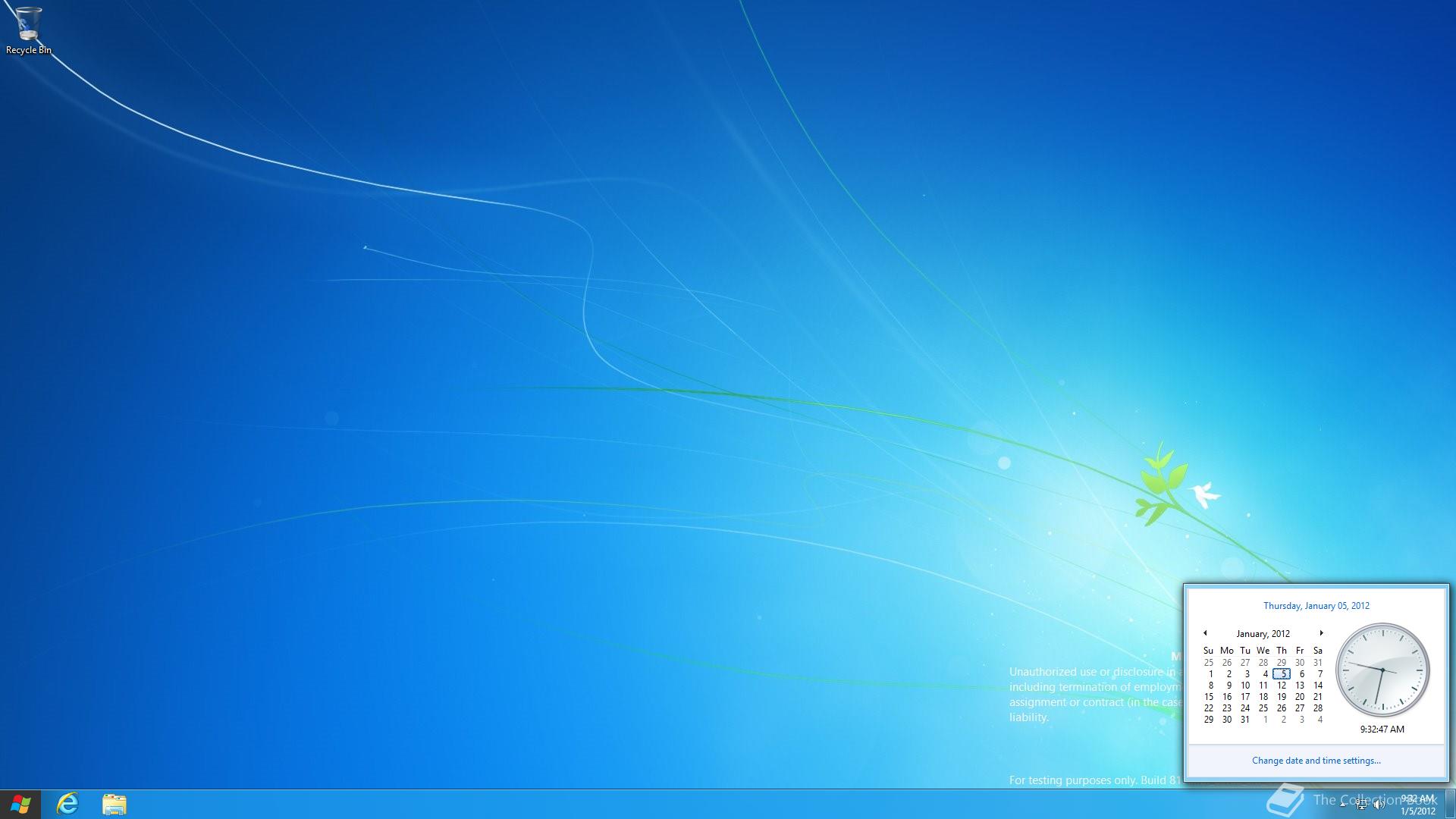The image size is (1456, 819).
Task: Open the Recycle Bin desktop icon
Action: click(x=29, y=30)
